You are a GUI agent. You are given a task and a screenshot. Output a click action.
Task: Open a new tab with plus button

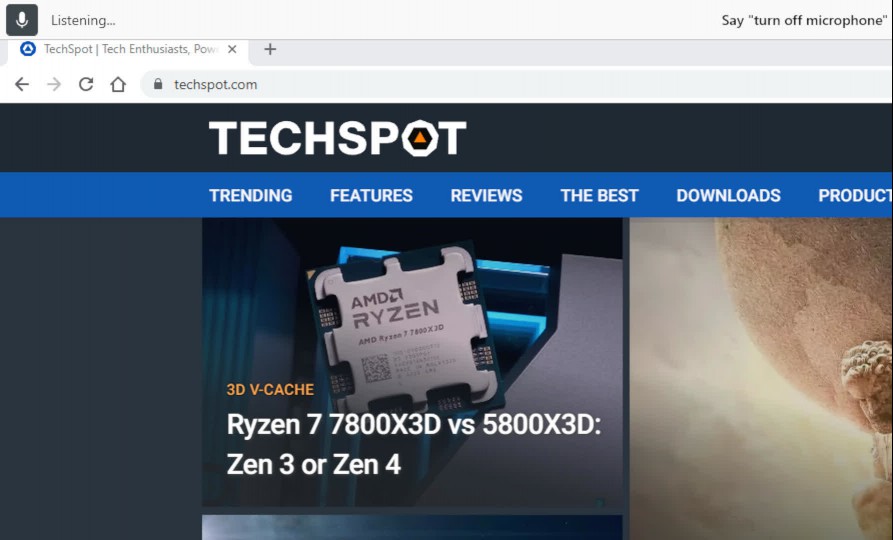(x=270, y=49)
